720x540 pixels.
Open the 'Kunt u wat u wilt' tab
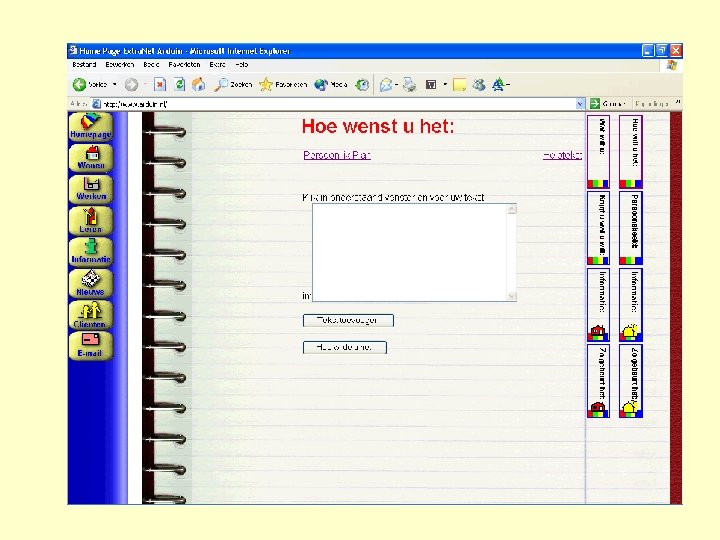pyautogui.click(x=598, y=228)
